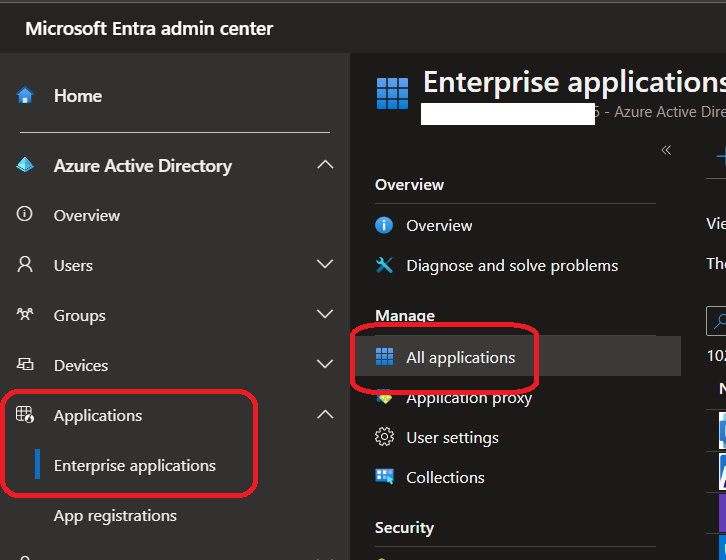Expand the Devices section chevron

click(x=325, y=365)
